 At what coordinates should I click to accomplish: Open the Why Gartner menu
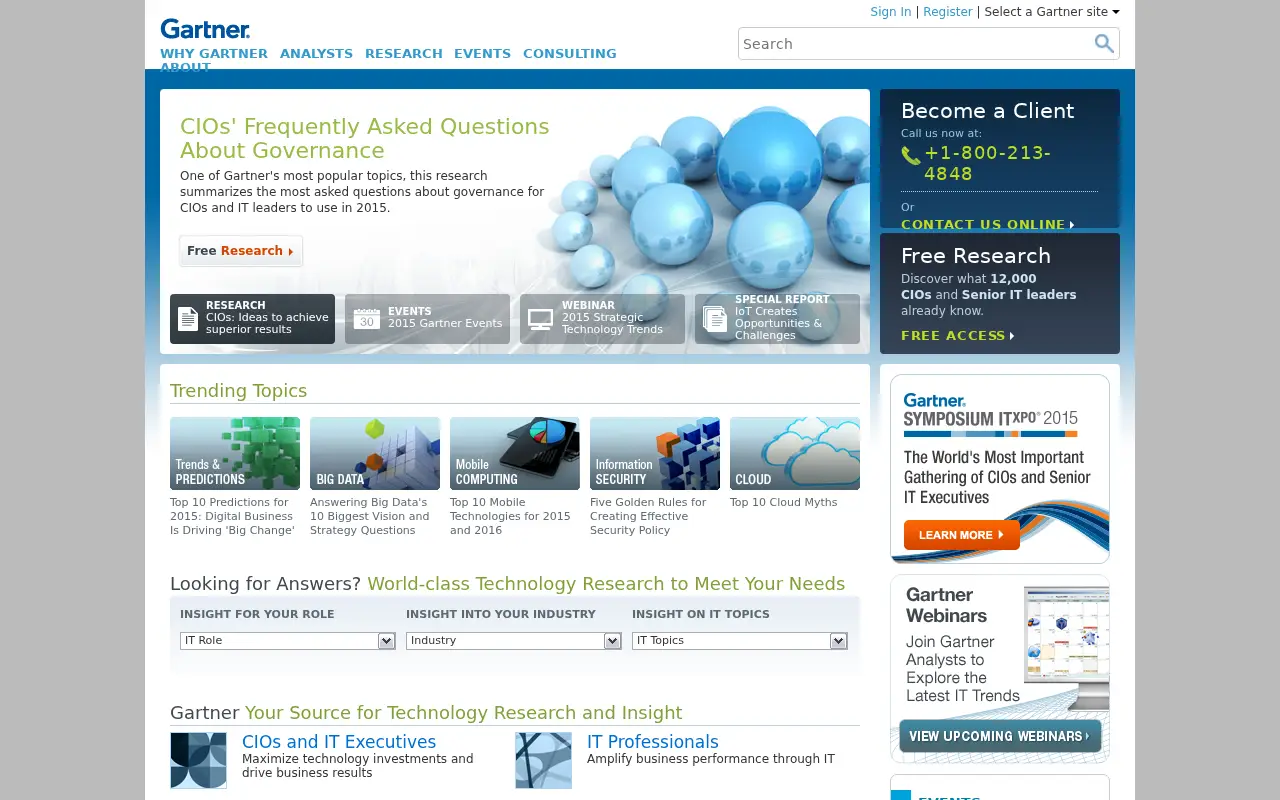click(214, 54)
